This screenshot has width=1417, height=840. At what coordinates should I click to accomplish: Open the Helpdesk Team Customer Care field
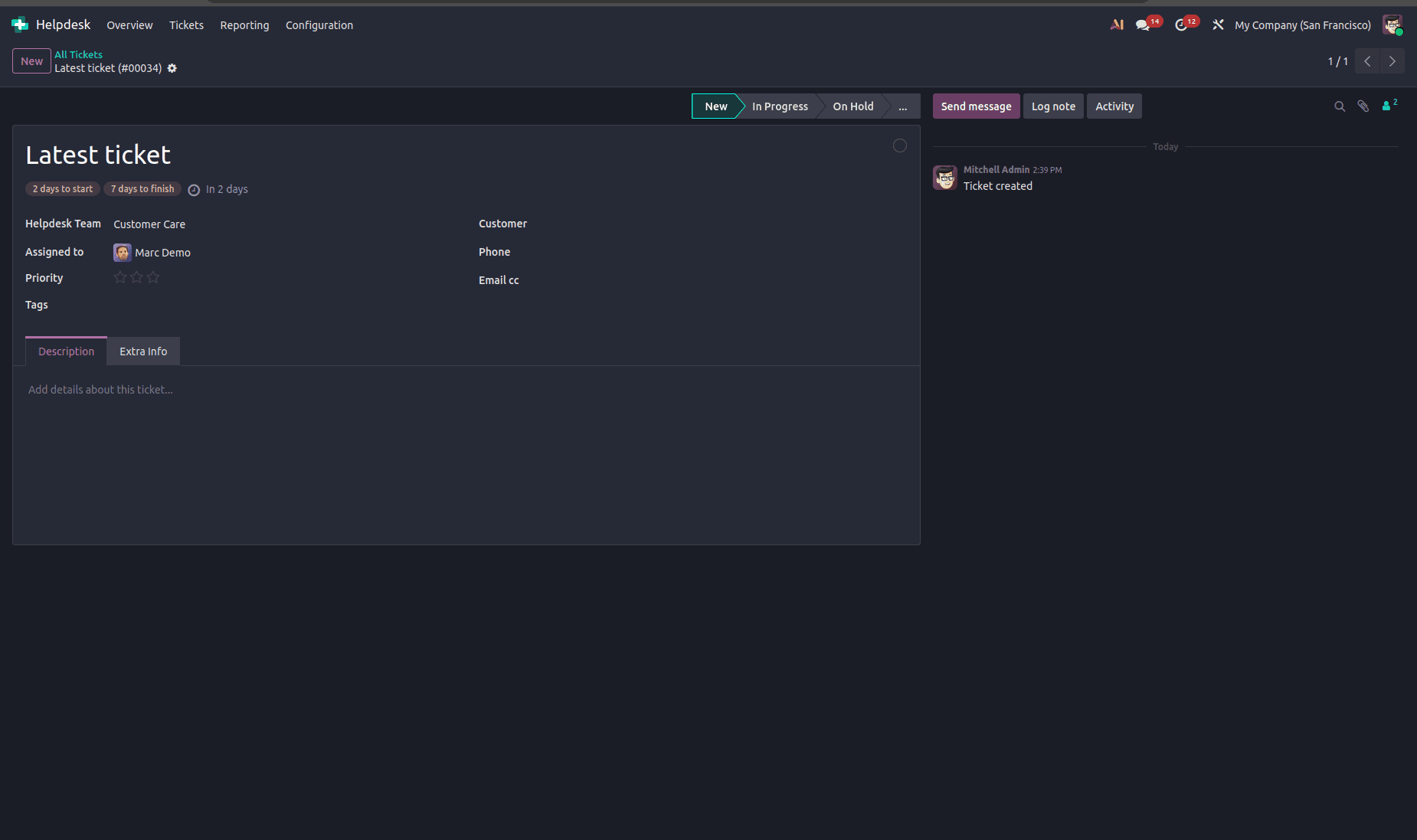tap(283, 224)
